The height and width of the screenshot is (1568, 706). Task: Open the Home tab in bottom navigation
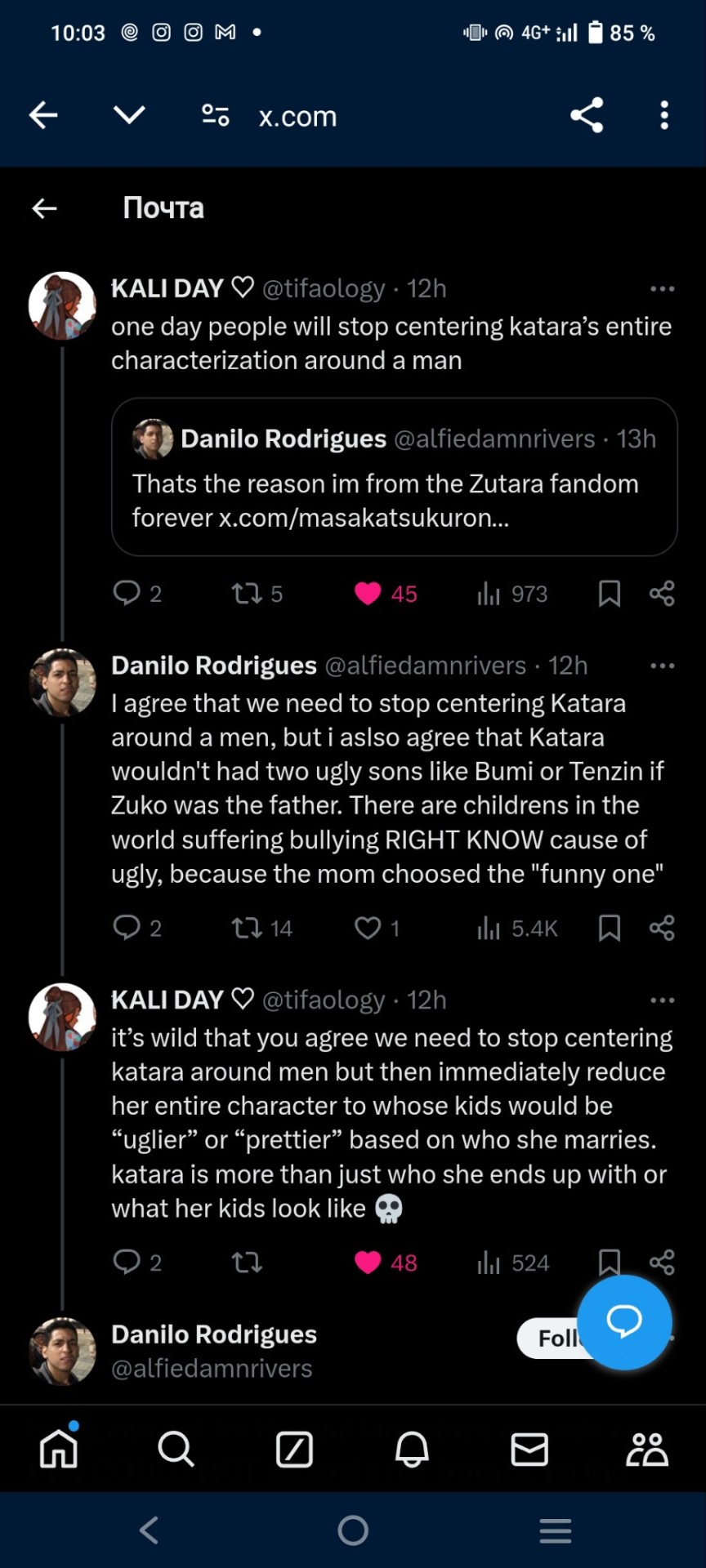pos(59,1450)
